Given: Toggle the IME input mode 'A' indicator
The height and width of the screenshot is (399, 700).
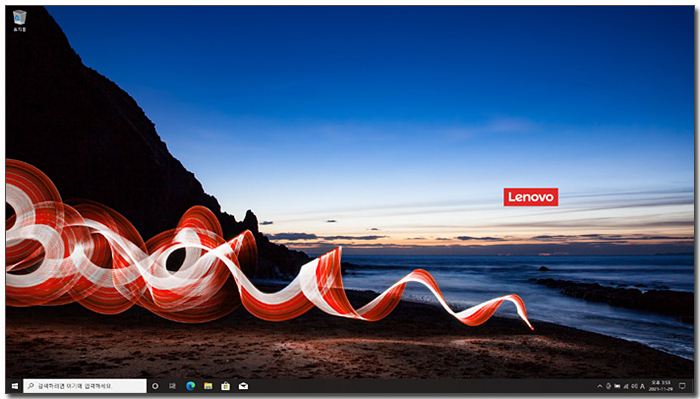Looking at the screenshot, I should tap(642, 386).
